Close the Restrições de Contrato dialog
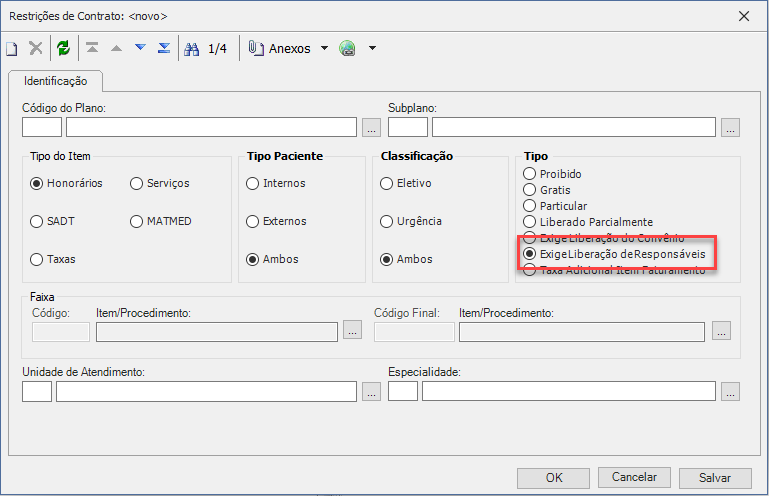The width and height of the screenshot is (769, 496). 743,16
